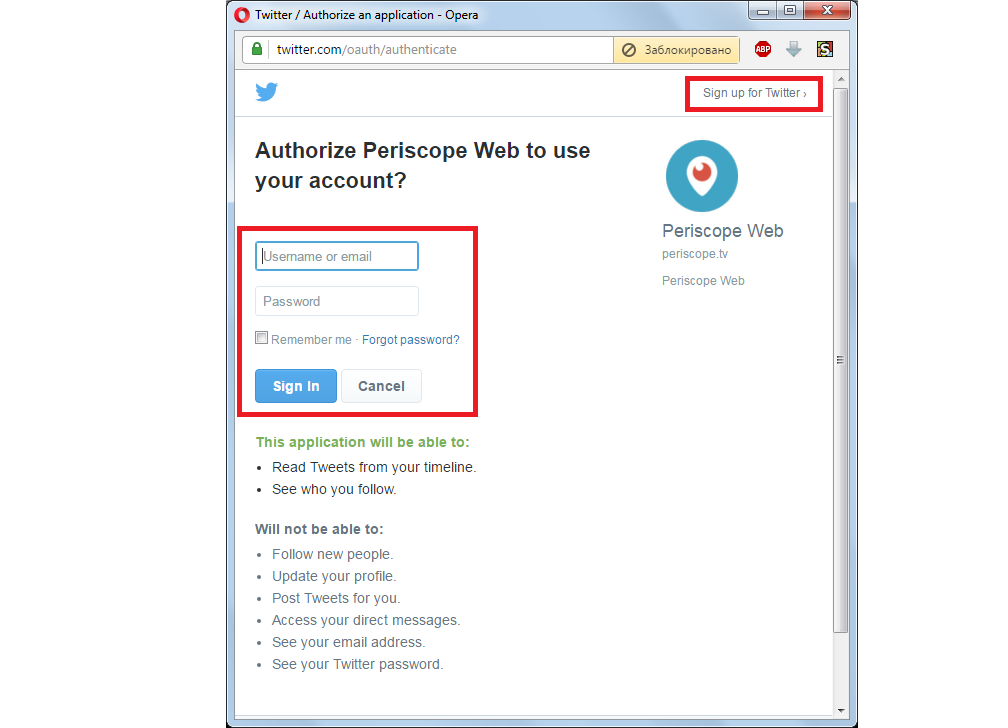
Task: Enable the Remember me checkbox
Action: coord(261,338)
